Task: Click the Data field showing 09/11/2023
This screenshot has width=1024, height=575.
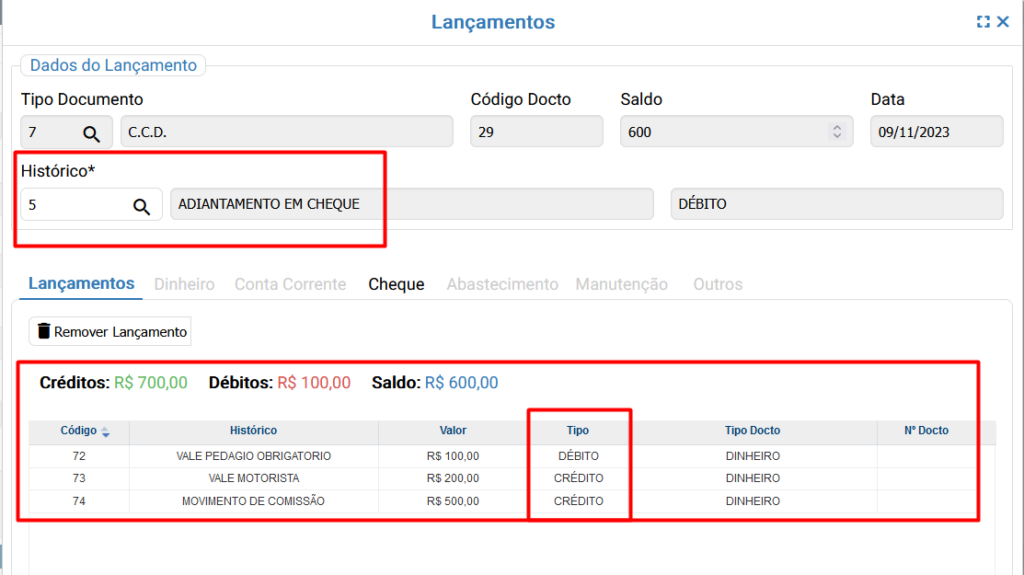Action: tap(936, 132)
